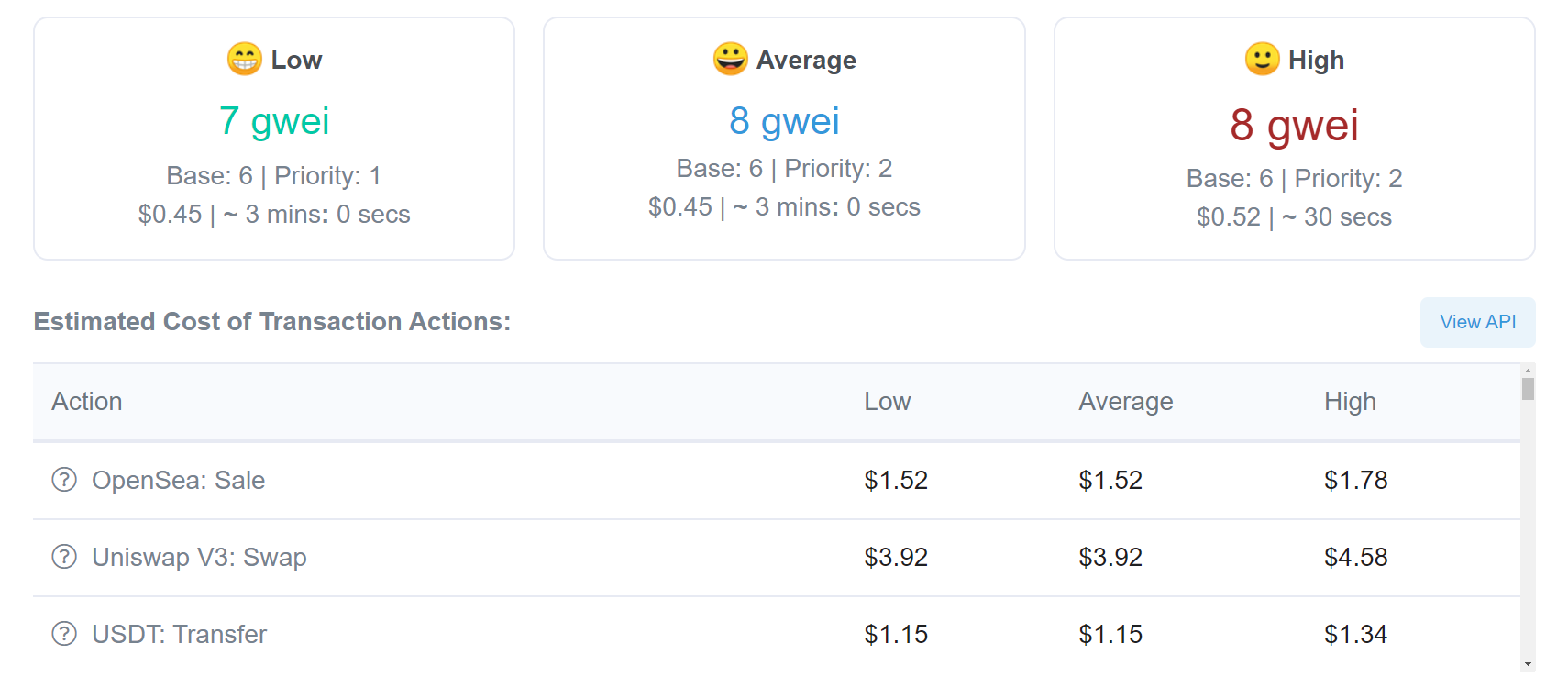Click the Action column header
1568x699 pixels.
87,402
